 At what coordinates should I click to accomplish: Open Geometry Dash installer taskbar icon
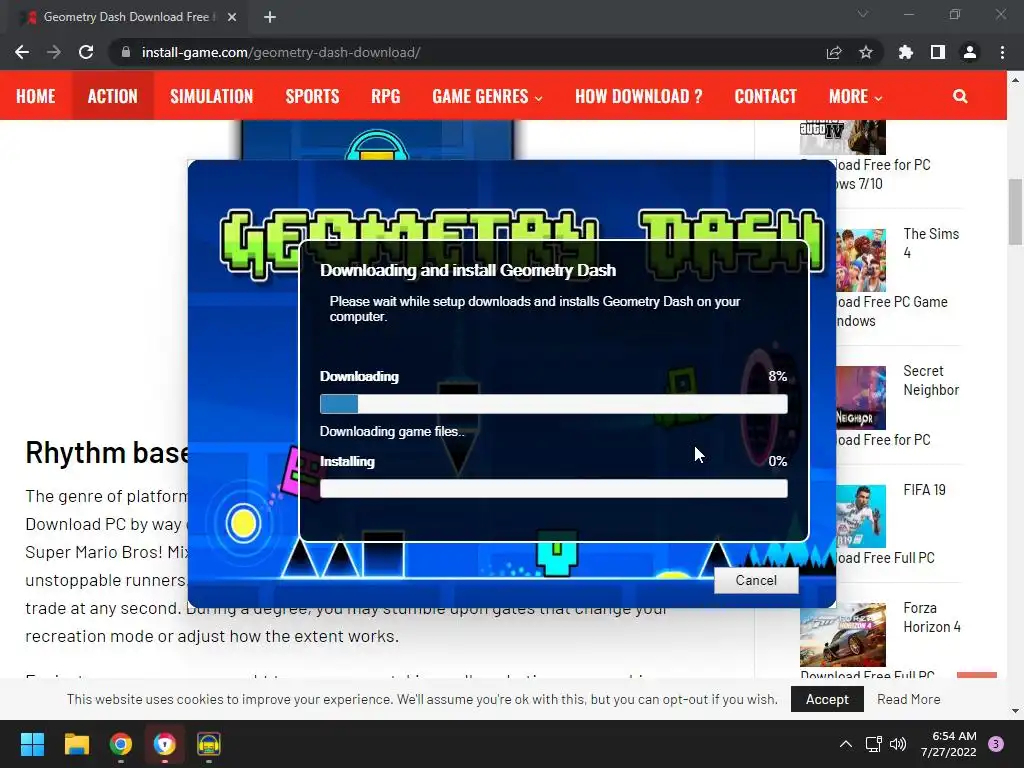coord(209,744)
